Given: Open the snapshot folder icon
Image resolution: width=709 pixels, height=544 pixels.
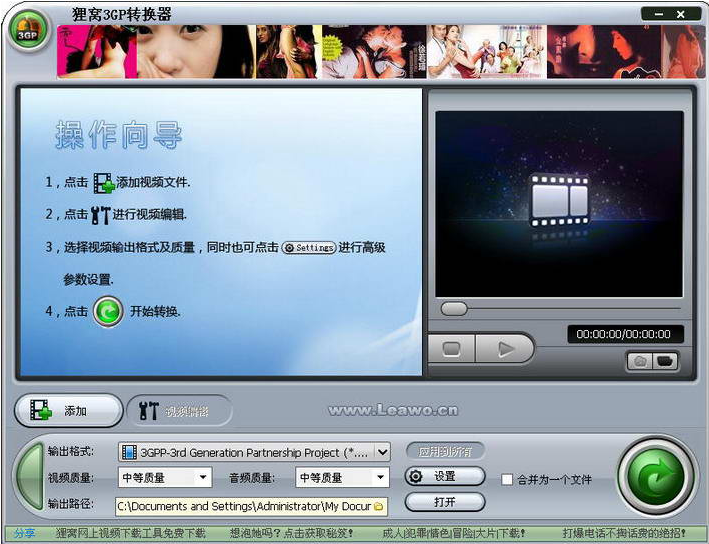Looking at the screenshot, I should click(666, 361).
